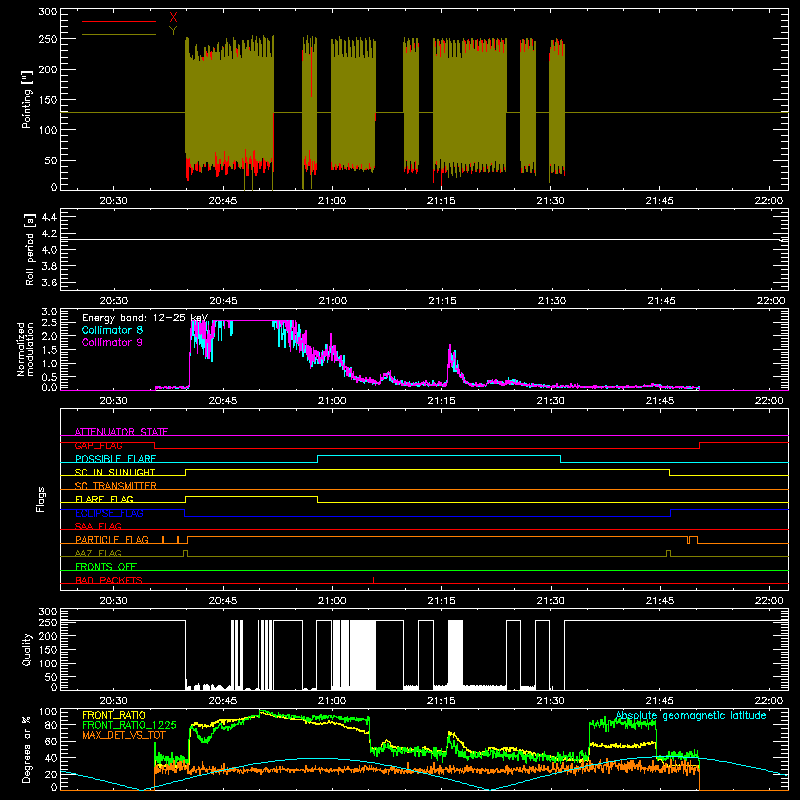Click the SC_IN_SUNLIGHT flag label

point(115,472)
